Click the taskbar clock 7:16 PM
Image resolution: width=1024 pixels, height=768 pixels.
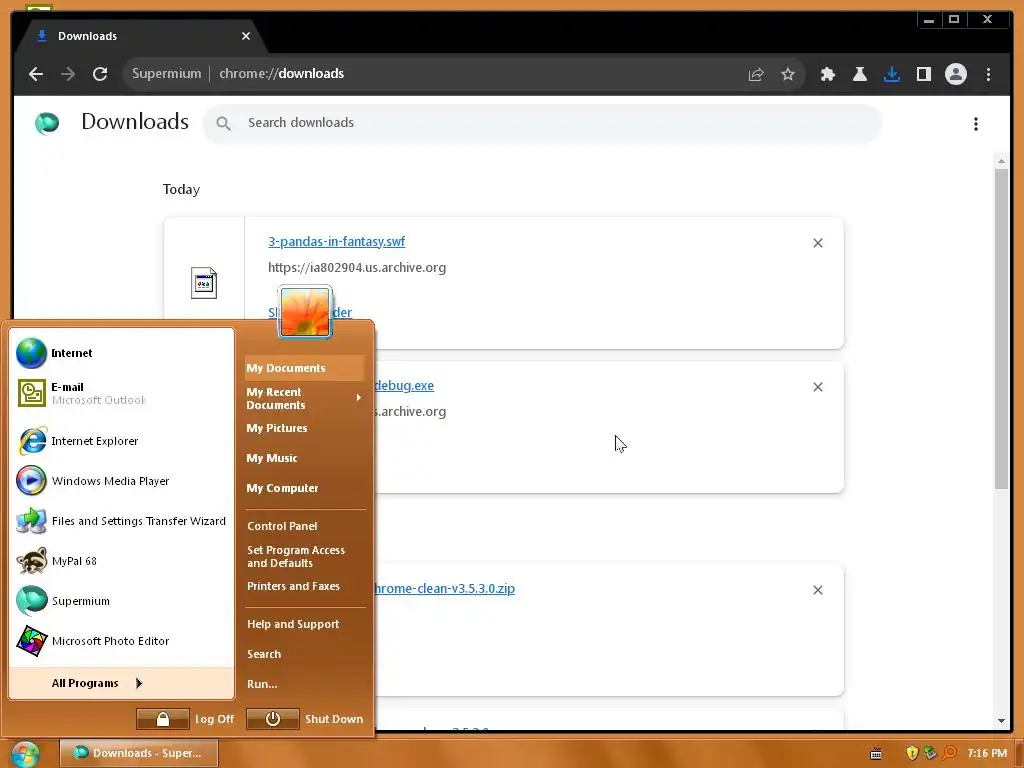point(987,753)
